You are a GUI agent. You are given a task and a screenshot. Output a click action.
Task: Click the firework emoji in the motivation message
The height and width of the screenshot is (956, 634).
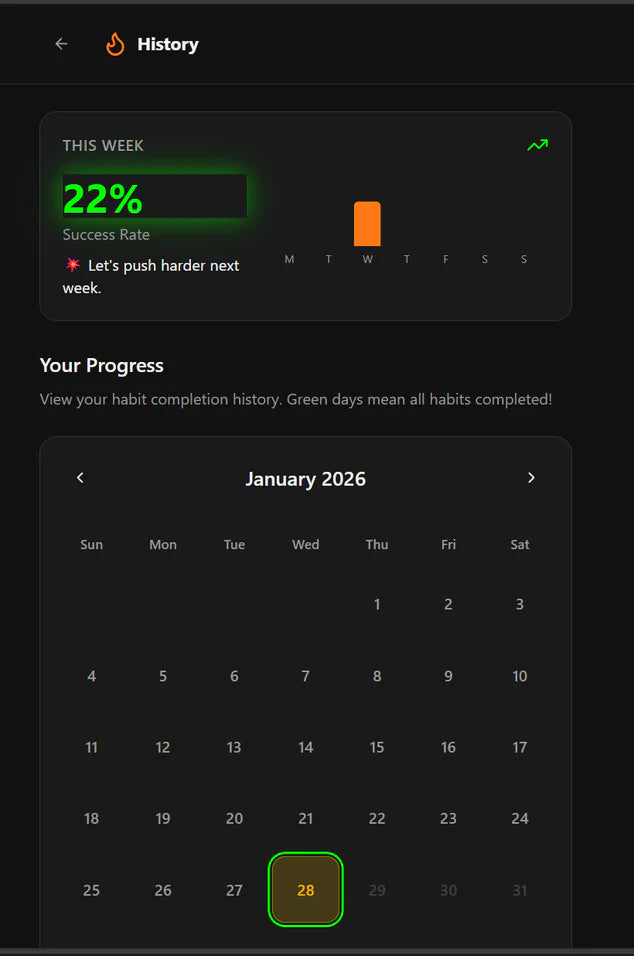(x=70, y=265)
